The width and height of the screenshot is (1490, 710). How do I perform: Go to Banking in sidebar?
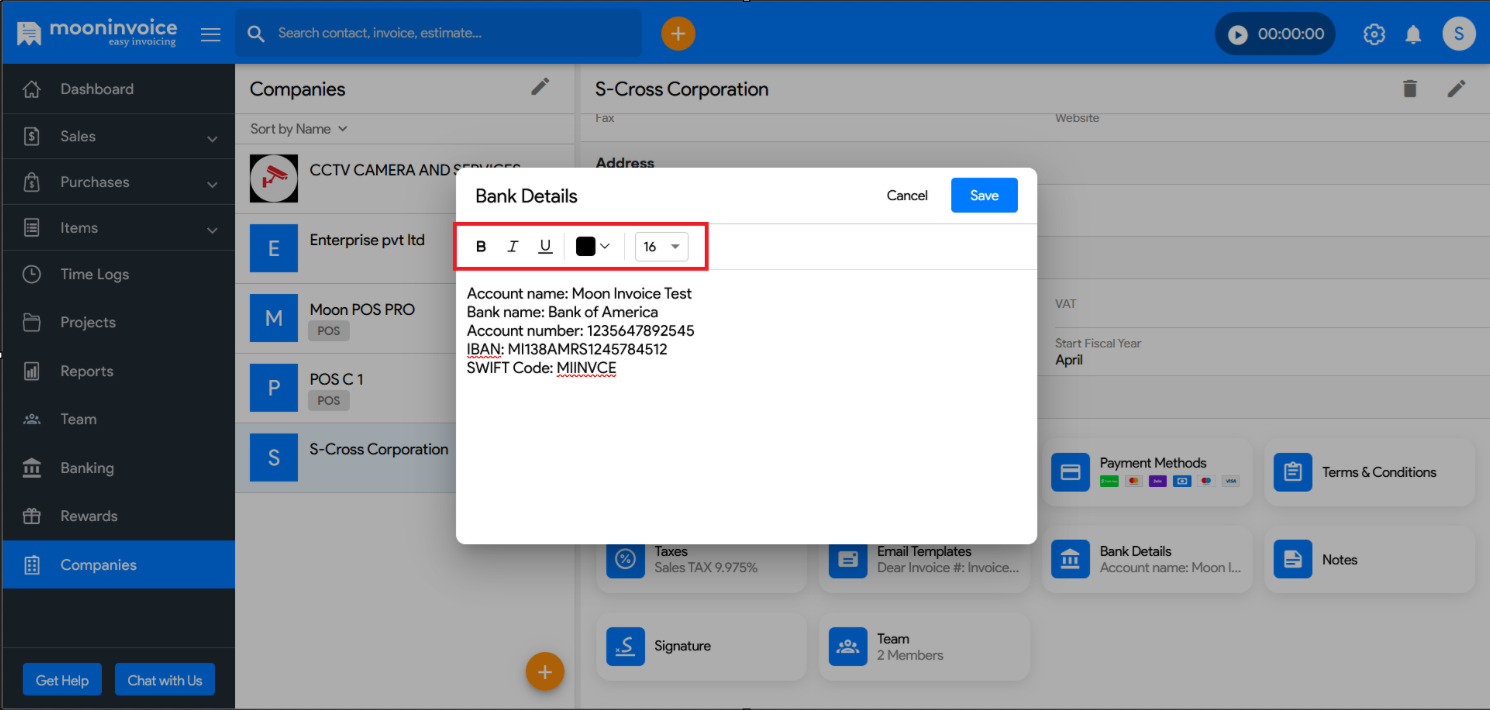pos(87,468)
